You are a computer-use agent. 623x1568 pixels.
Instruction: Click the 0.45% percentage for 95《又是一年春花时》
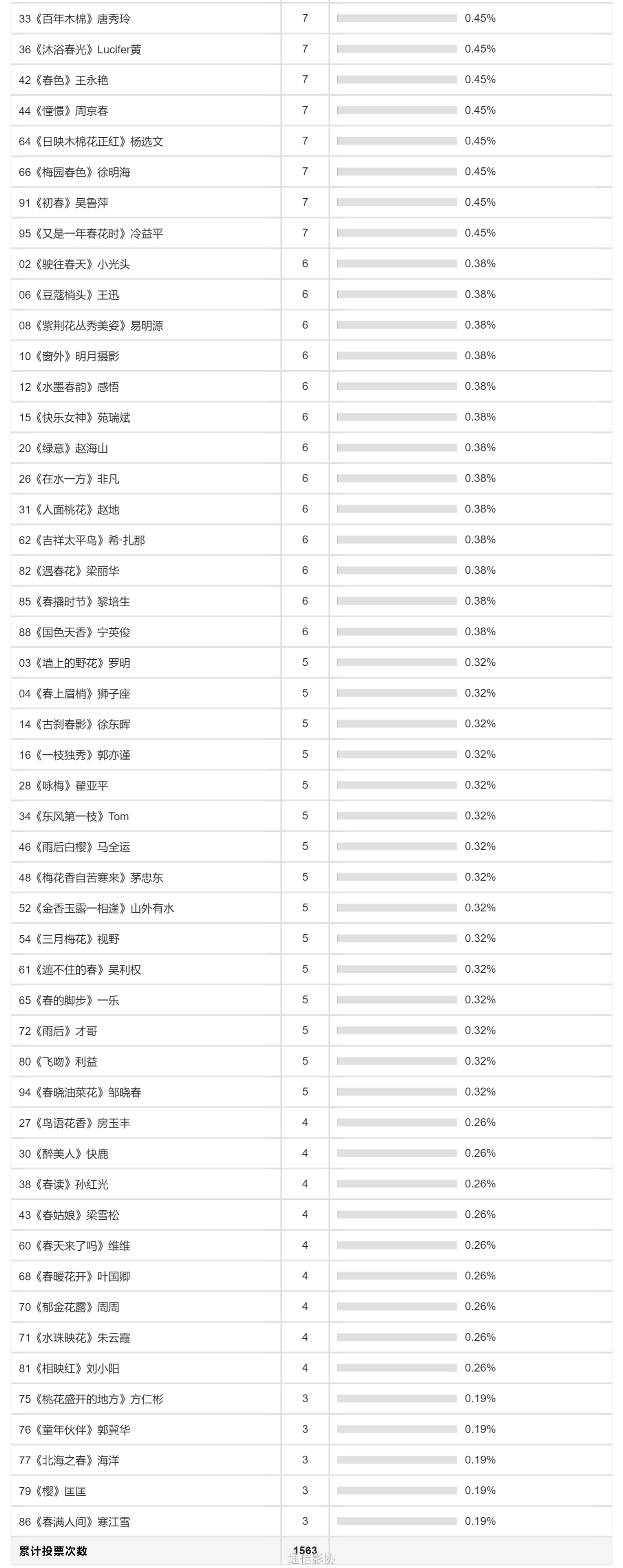click(480, 233)
